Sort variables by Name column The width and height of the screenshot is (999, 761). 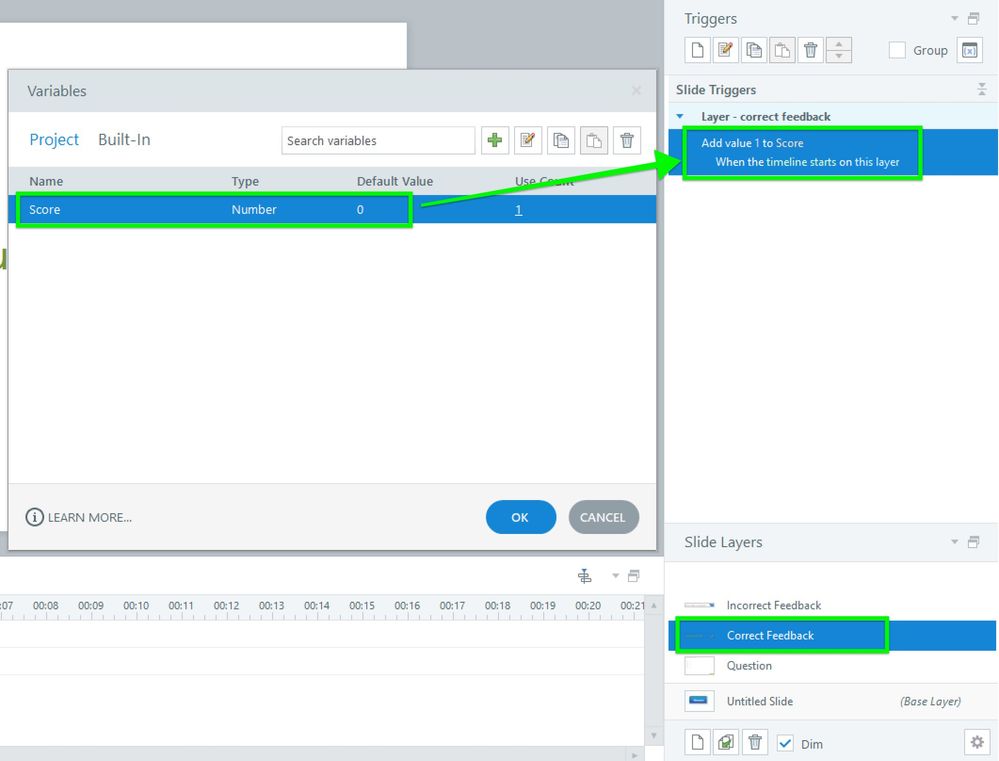(46, 181)
